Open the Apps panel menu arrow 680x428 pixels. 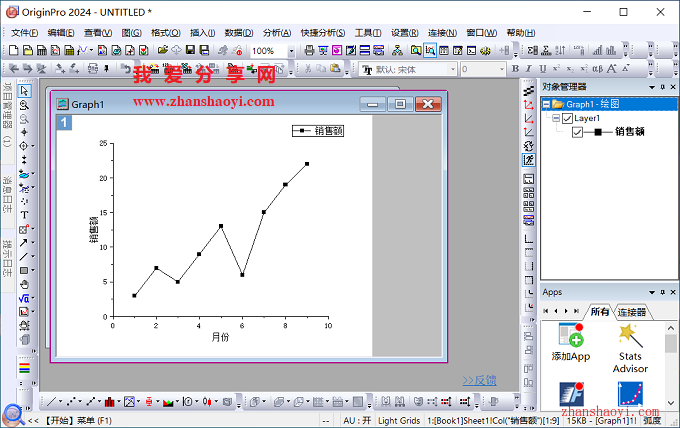(x=652, y=292)
